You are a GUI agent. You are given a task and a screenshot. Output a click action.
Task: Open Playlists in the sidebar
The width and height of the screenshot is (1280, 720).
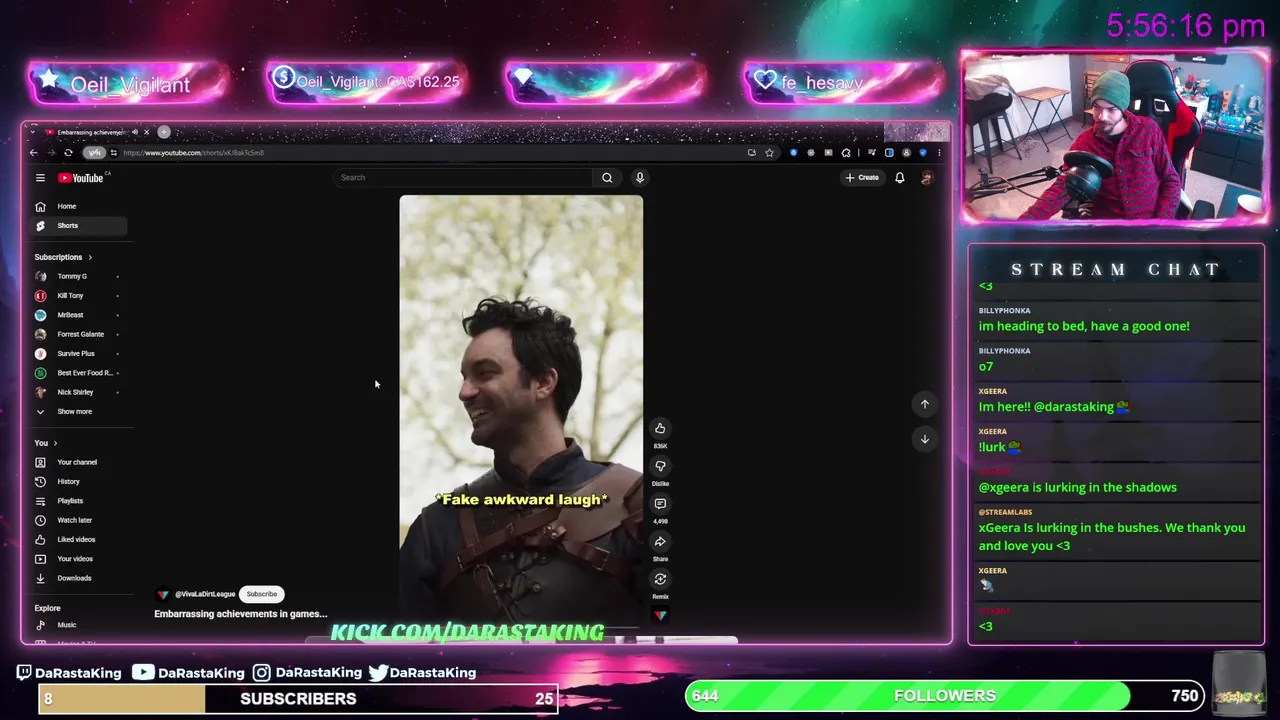click(78, 501)
